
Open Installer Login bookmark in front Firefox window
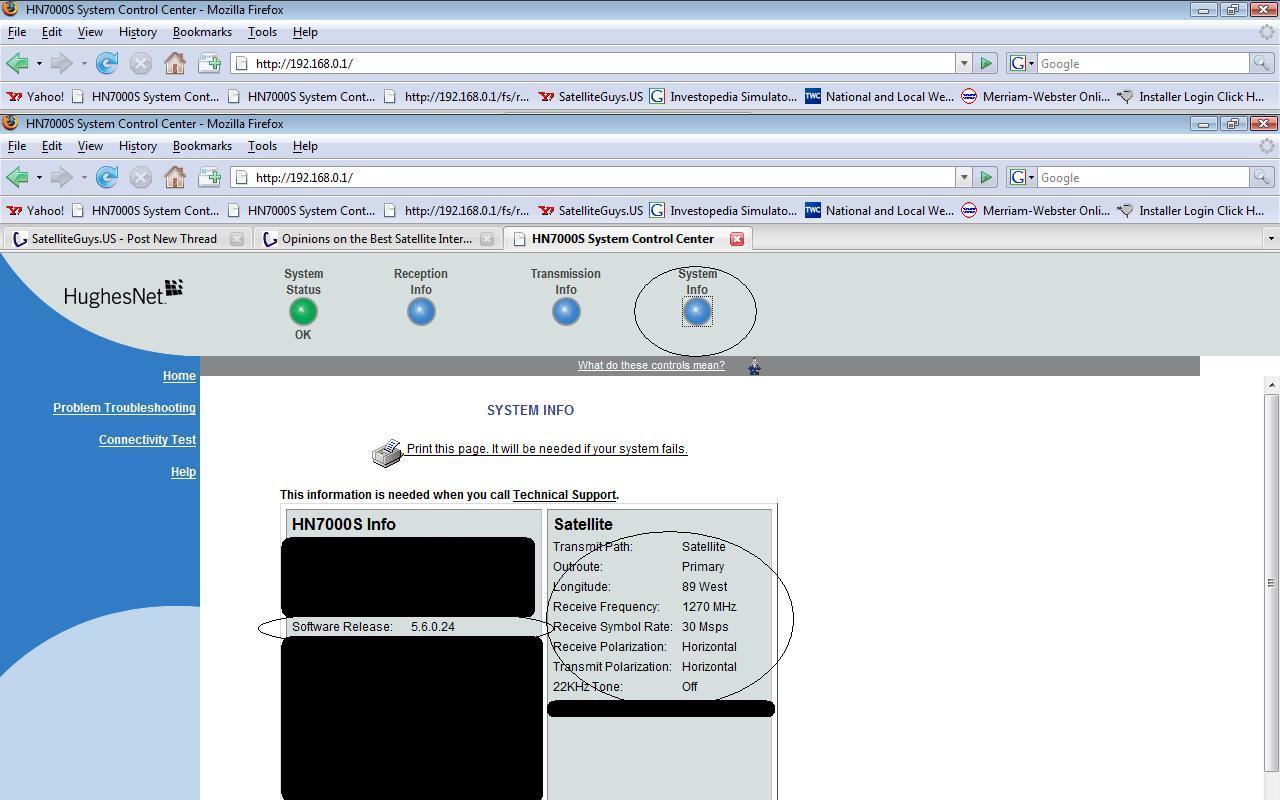click(1190, 211)
